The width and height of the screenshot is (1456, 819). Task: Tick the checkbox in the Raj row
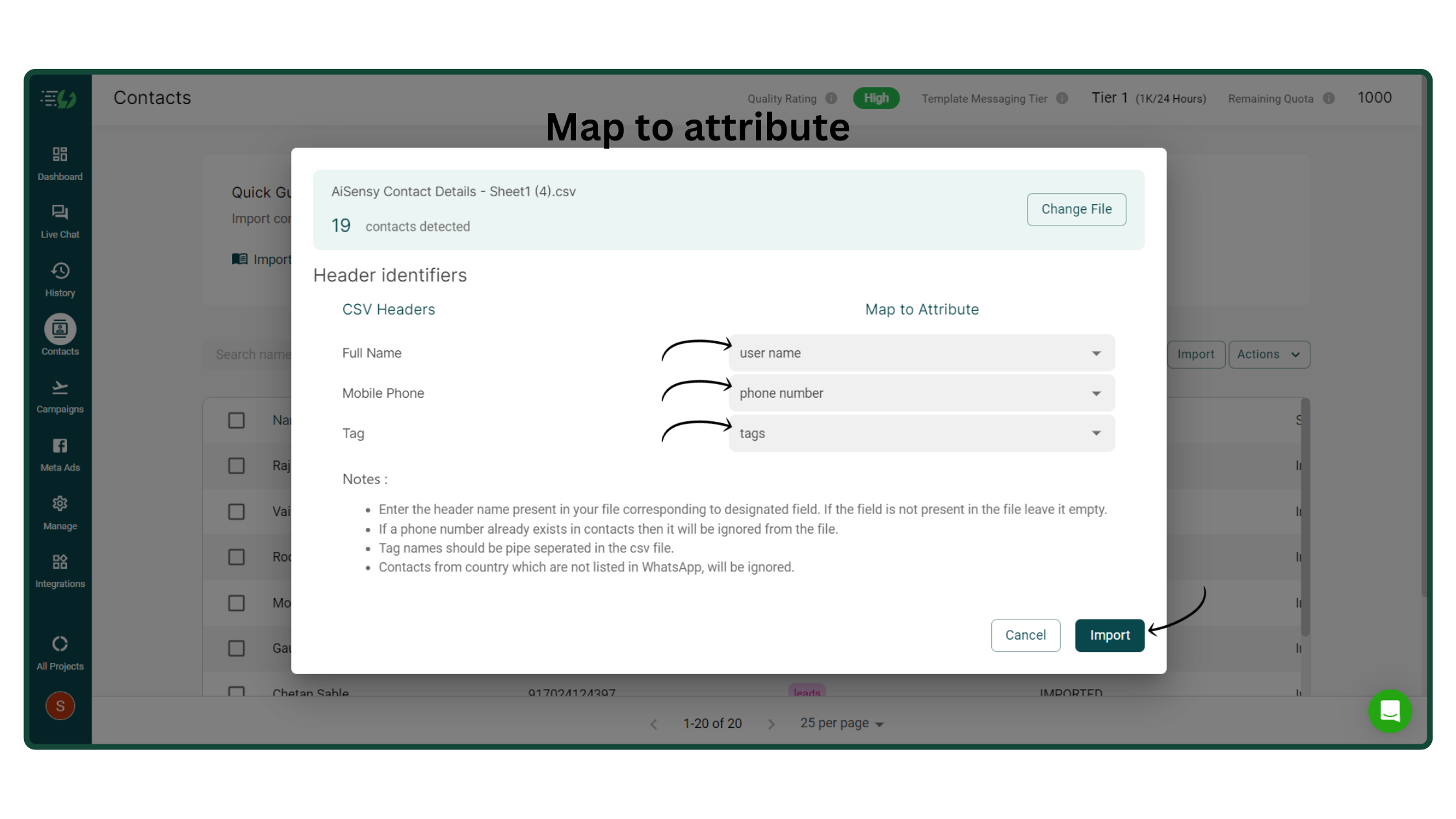click(x=237, y=466)
